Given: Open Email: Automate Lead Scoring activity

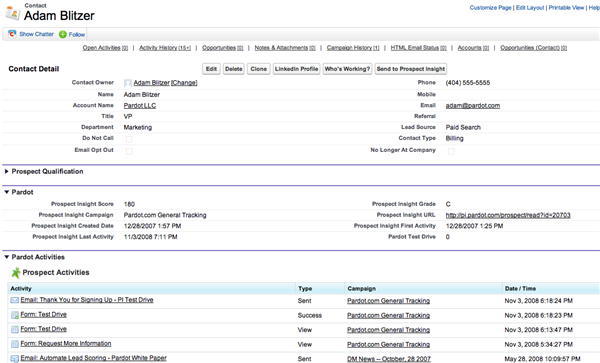Looking at the screenshot, I should point(93,358).
